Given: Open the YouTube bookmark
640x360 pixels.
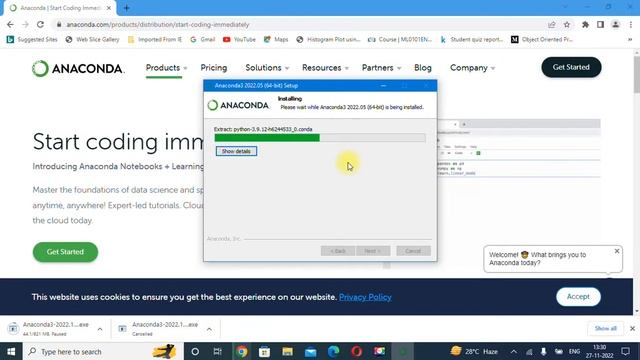Looking at the screenshot, I should click(239, 40).
